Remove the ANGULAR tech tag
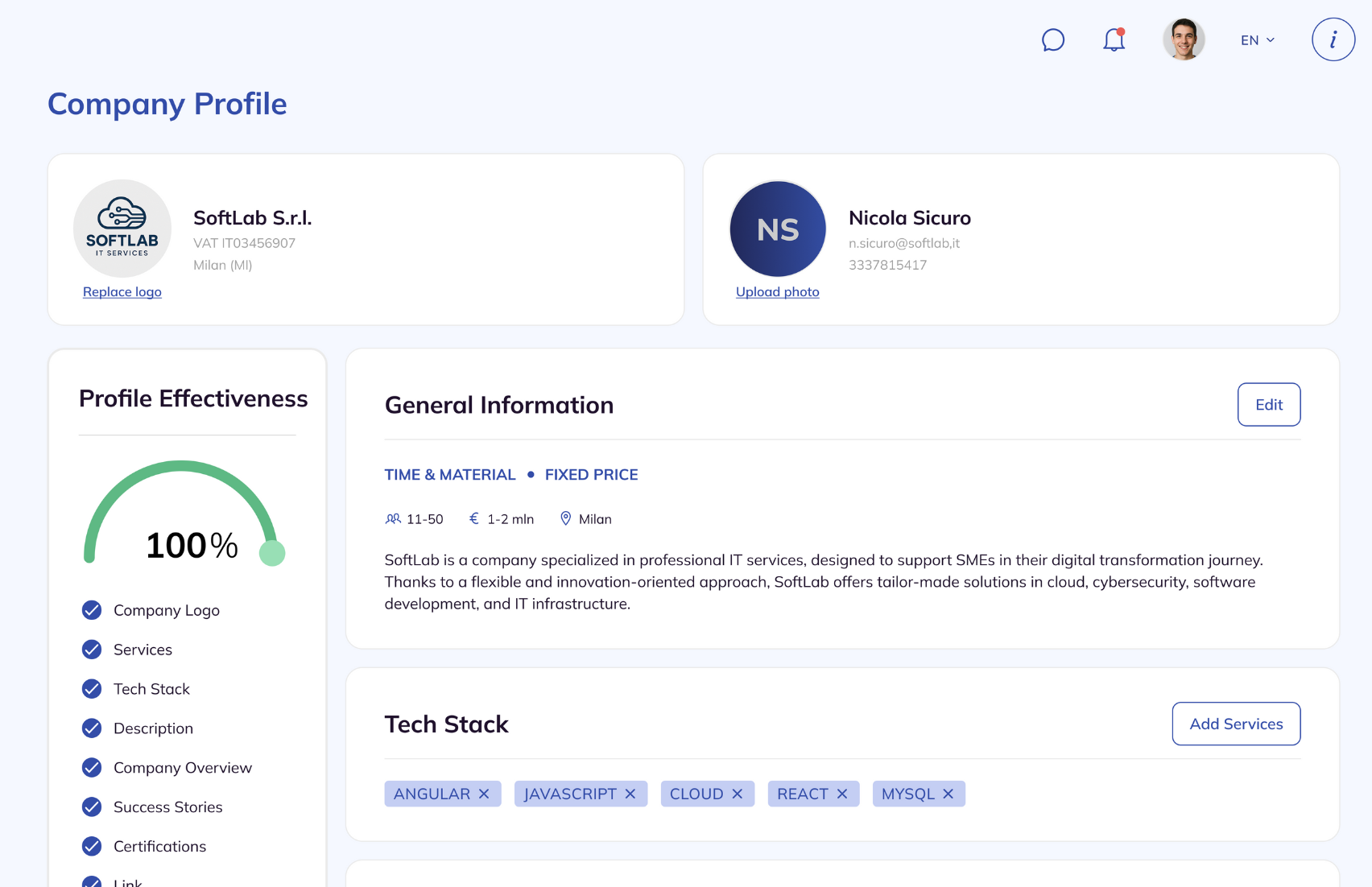Screen dimensions: 1372x887 click(x=485, y=794)
